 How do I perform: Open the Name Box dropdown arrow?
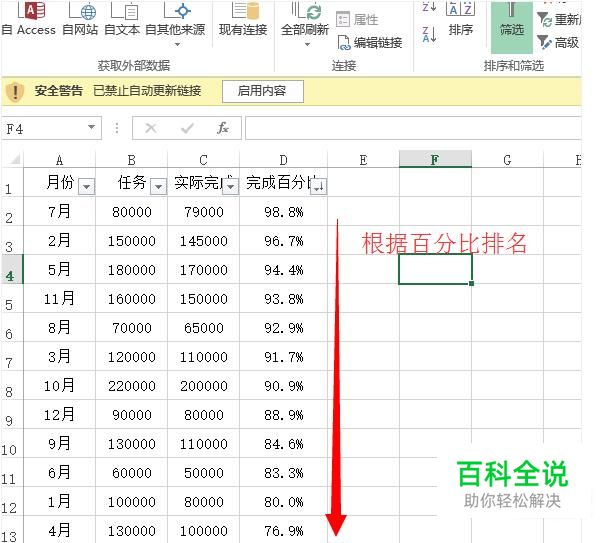click(91, 127)
